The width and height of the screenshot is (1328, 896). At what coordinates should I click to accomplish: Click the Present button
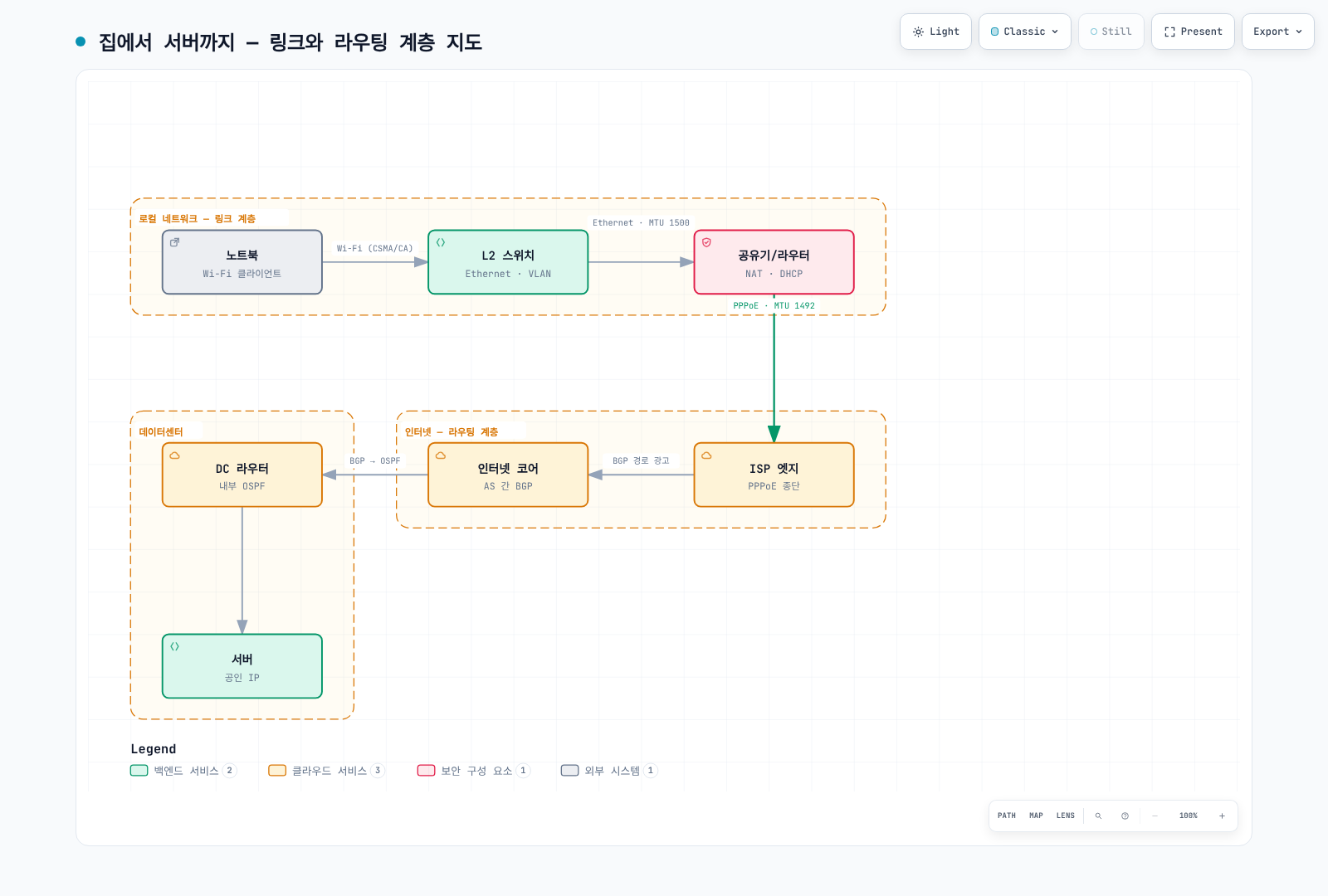pyautogui.click(x=1193, y=32)
